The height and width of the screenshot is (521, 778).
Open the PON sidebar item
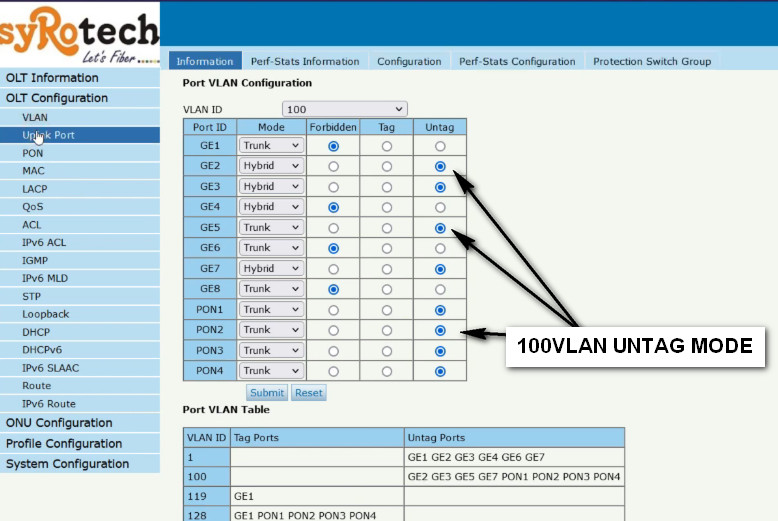(33, 153)
